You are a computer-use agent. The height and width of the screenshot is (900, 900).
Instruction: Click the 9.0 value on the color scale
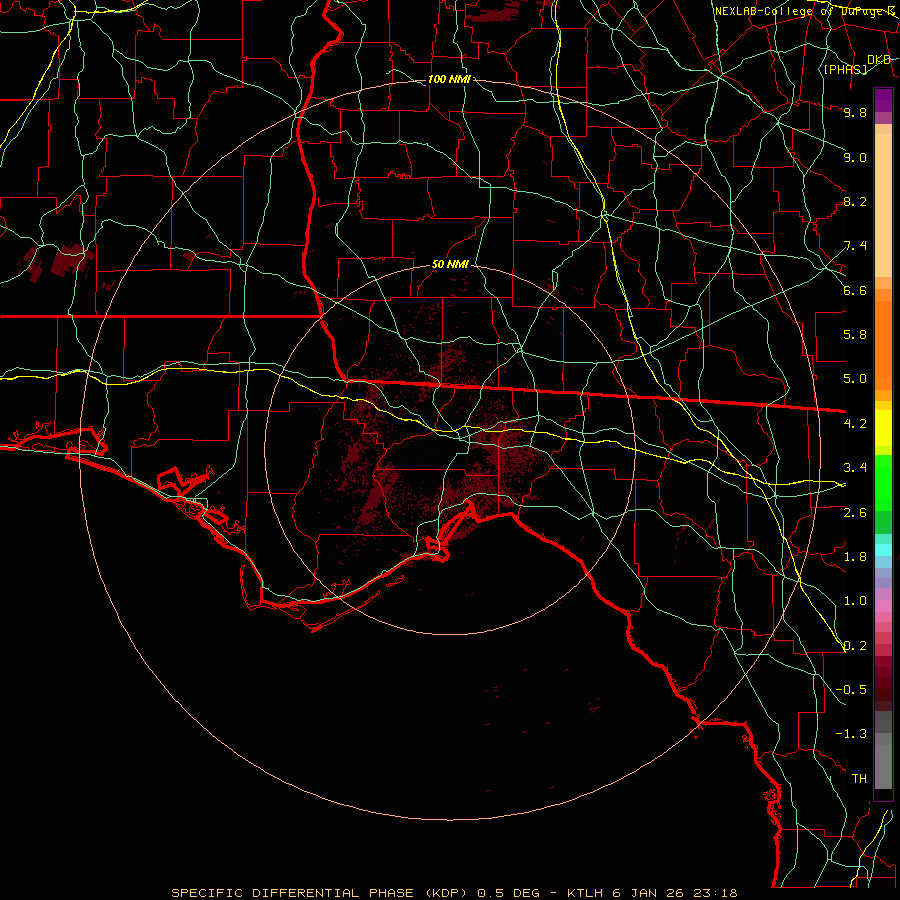[x=855, y=157]
